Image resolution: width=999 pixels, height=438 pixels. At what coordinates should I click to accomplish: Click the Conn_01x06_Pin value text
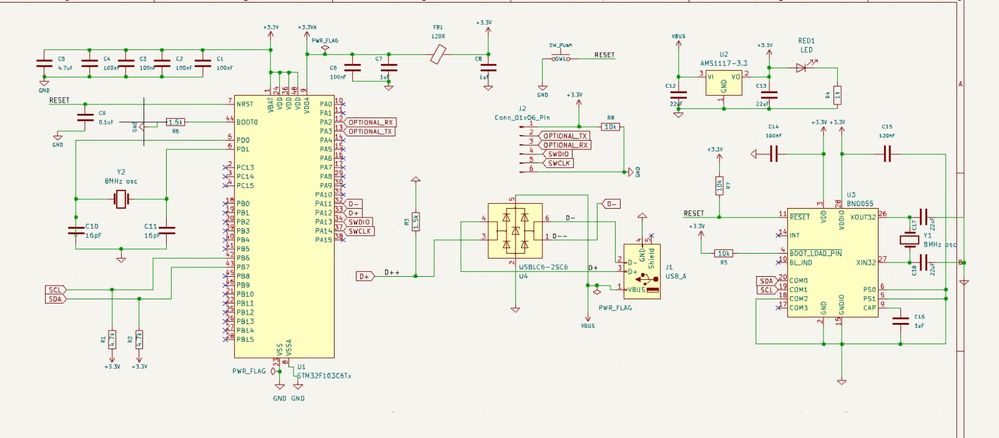[x=522, y=117]
